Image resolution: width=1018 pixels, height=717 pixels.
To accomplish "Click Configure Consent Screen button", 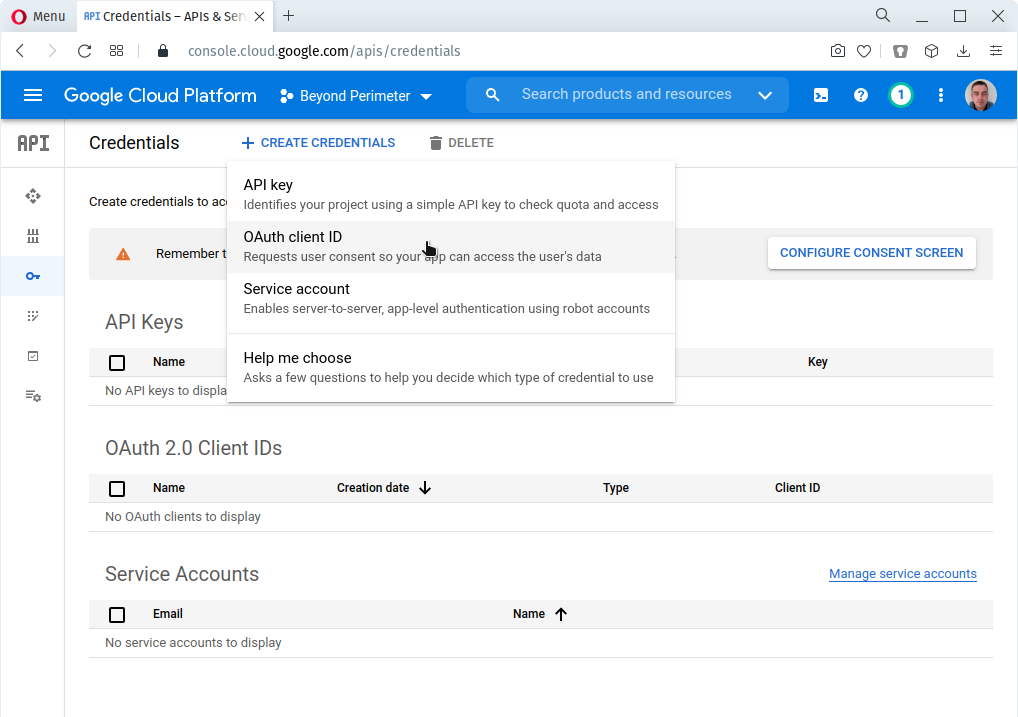I will [871, 253].
